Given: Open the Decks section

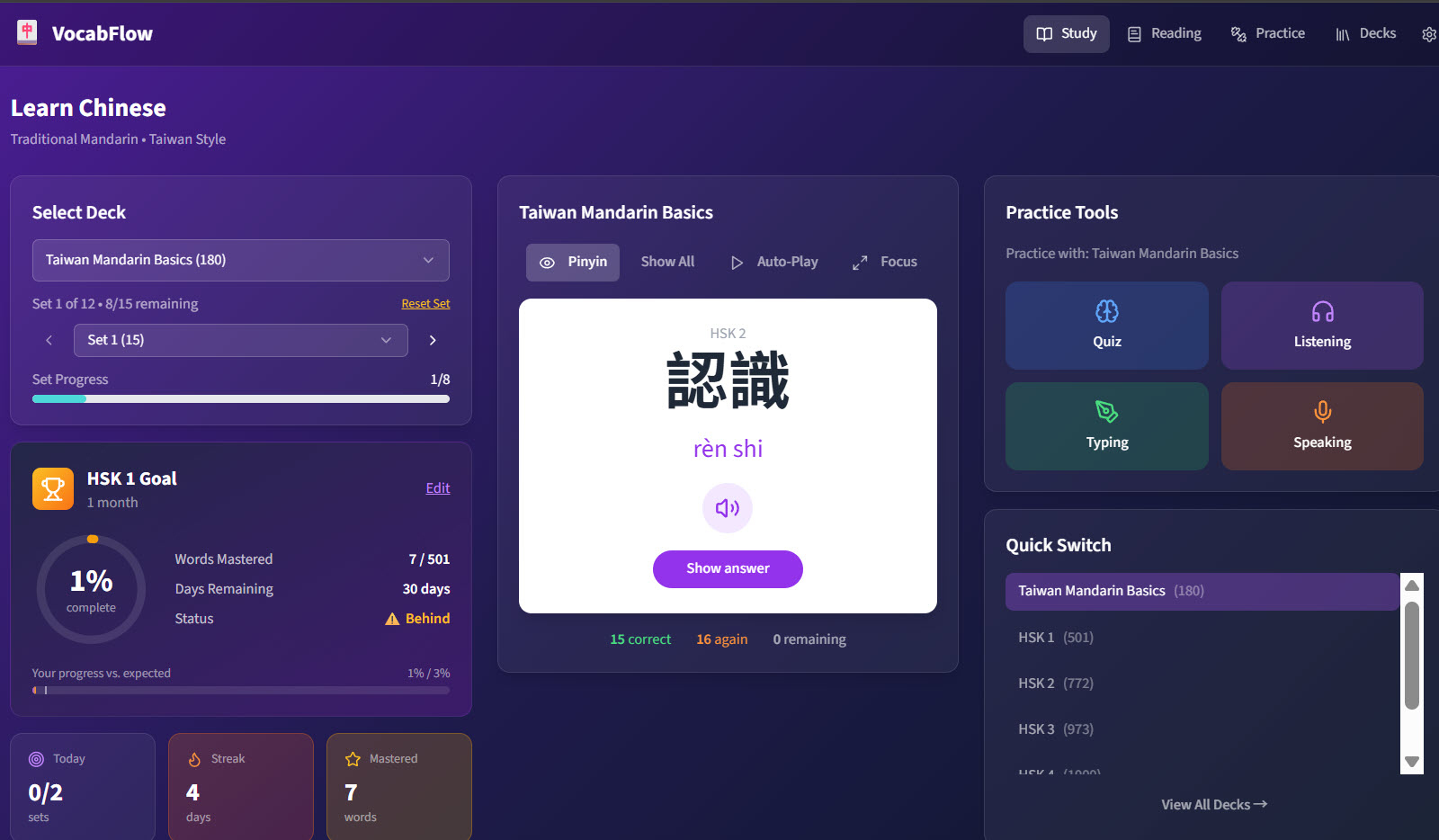Looking at the screenshot, I should (1364, 33).
